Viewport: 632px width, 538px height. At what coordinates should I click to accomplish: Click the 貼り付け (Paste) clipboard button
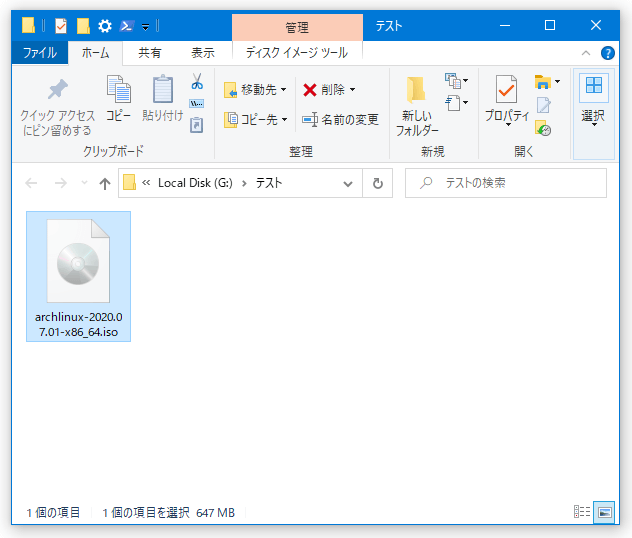163,98
